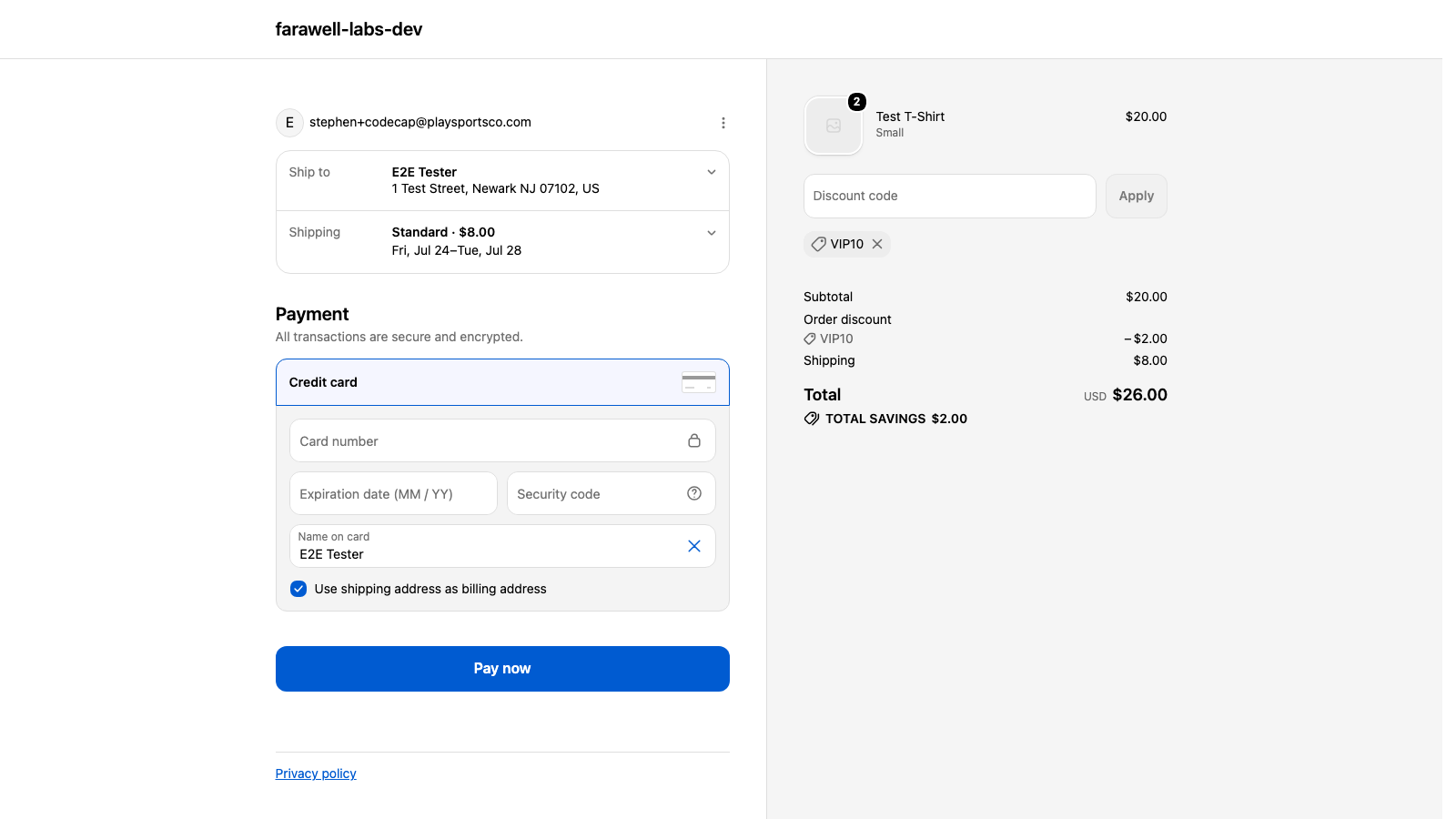Click the Small variant label

pos(890,133)
